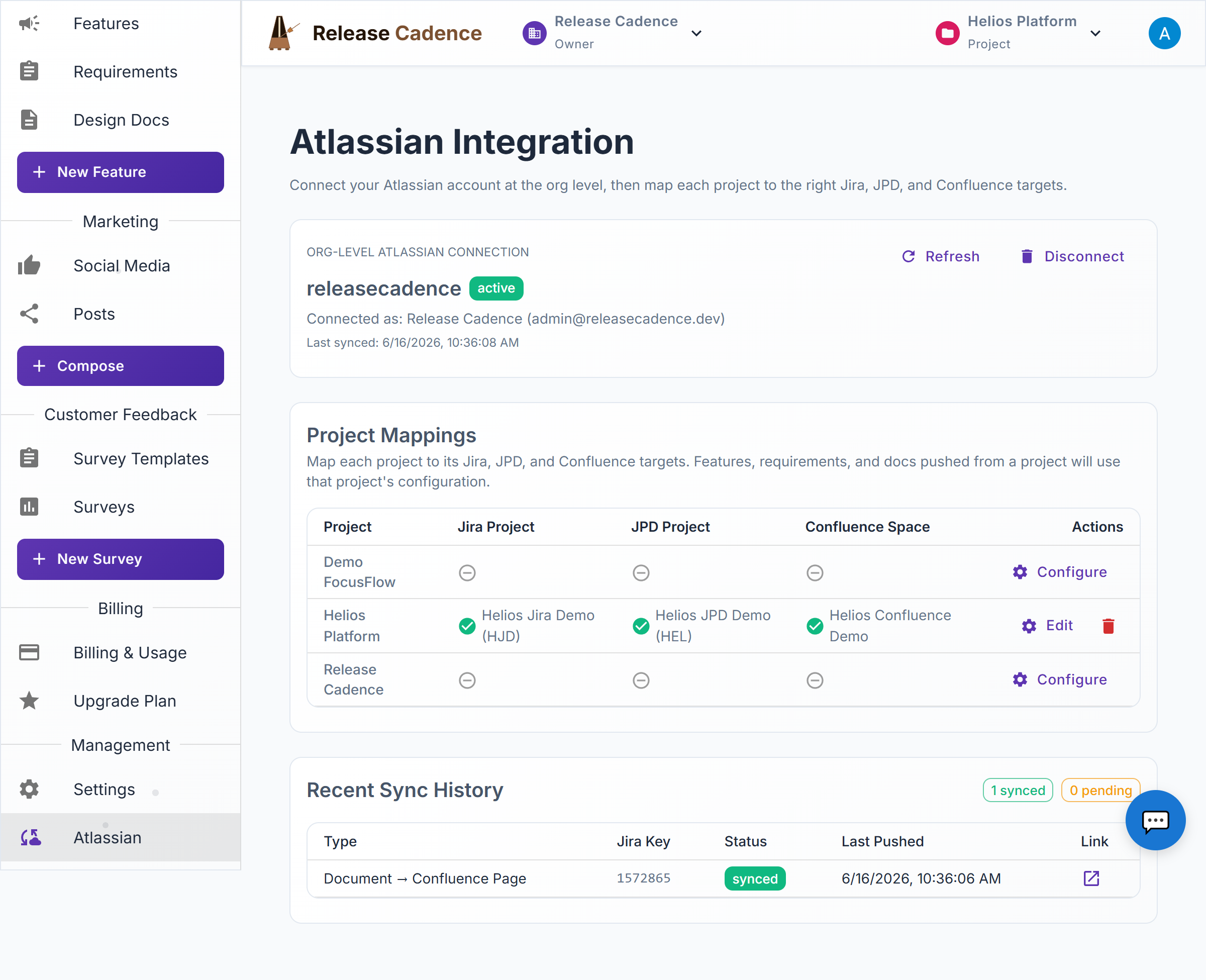Click the Disconnect trash icon
Viewport: 1206px width, 980px height.
pyautogui.click(x=1027, y=256)
